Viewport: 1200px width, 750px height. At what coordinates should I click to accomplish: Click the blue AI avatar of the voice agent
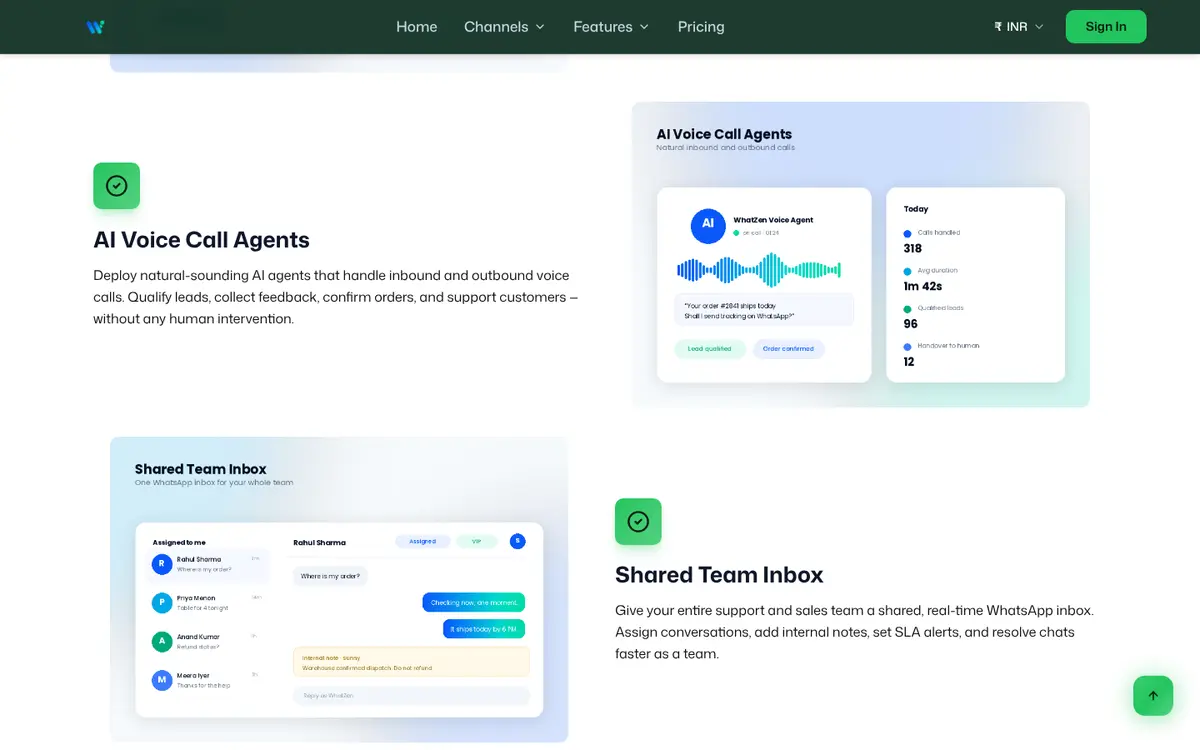708,225
